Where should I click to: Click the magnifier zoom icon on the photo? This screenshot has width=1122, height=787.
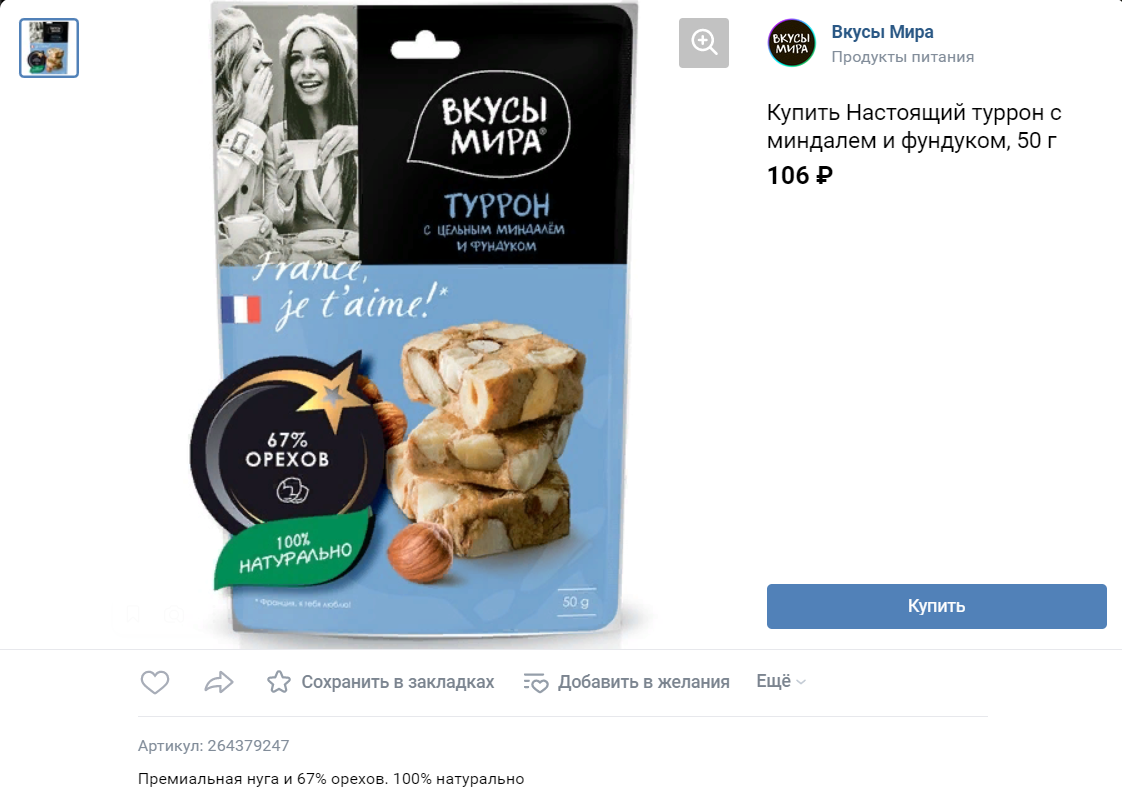(x=703, y=43)
